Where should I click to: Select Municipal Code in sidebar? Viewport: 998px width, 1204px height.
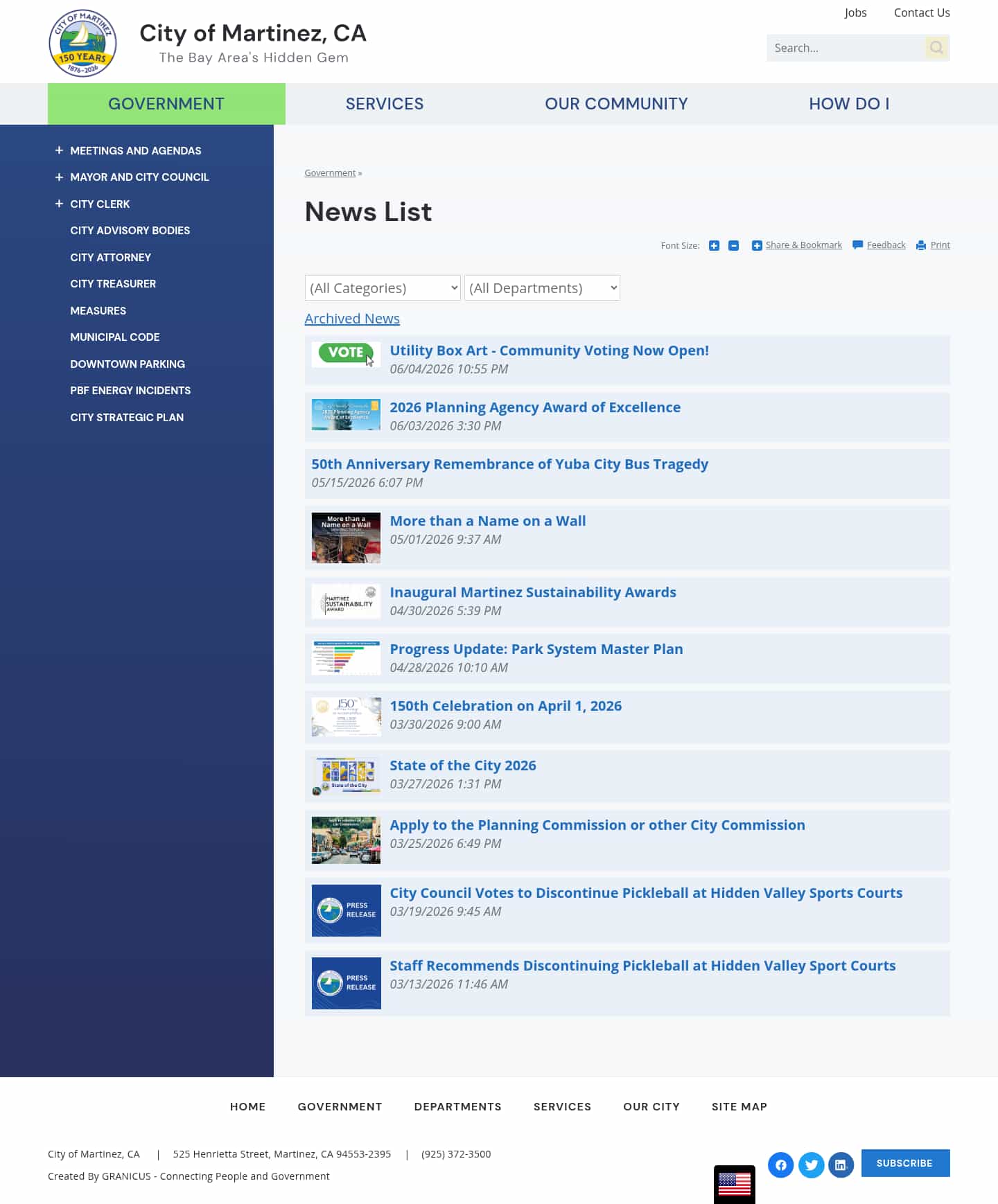coord(115,337)
